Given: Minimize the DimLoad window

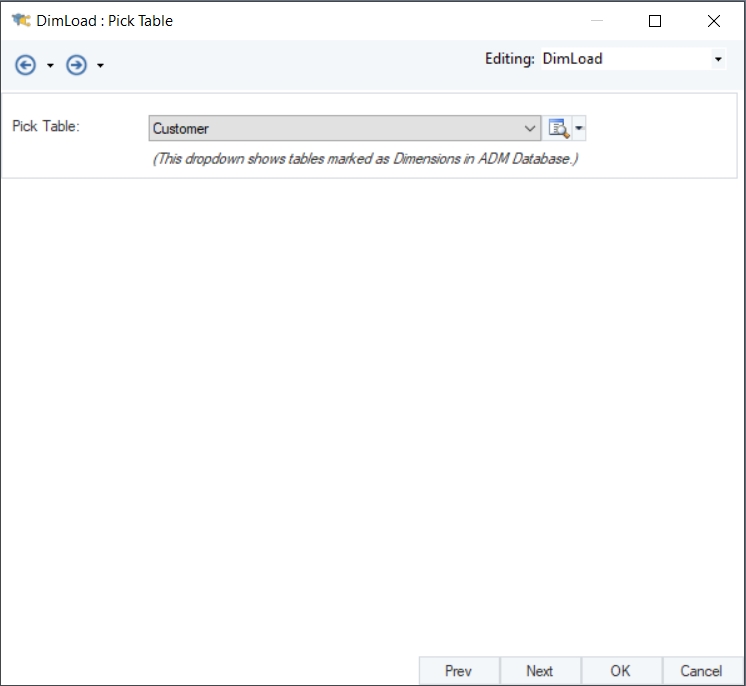Looking at the screenshot, I should (597, 20).
